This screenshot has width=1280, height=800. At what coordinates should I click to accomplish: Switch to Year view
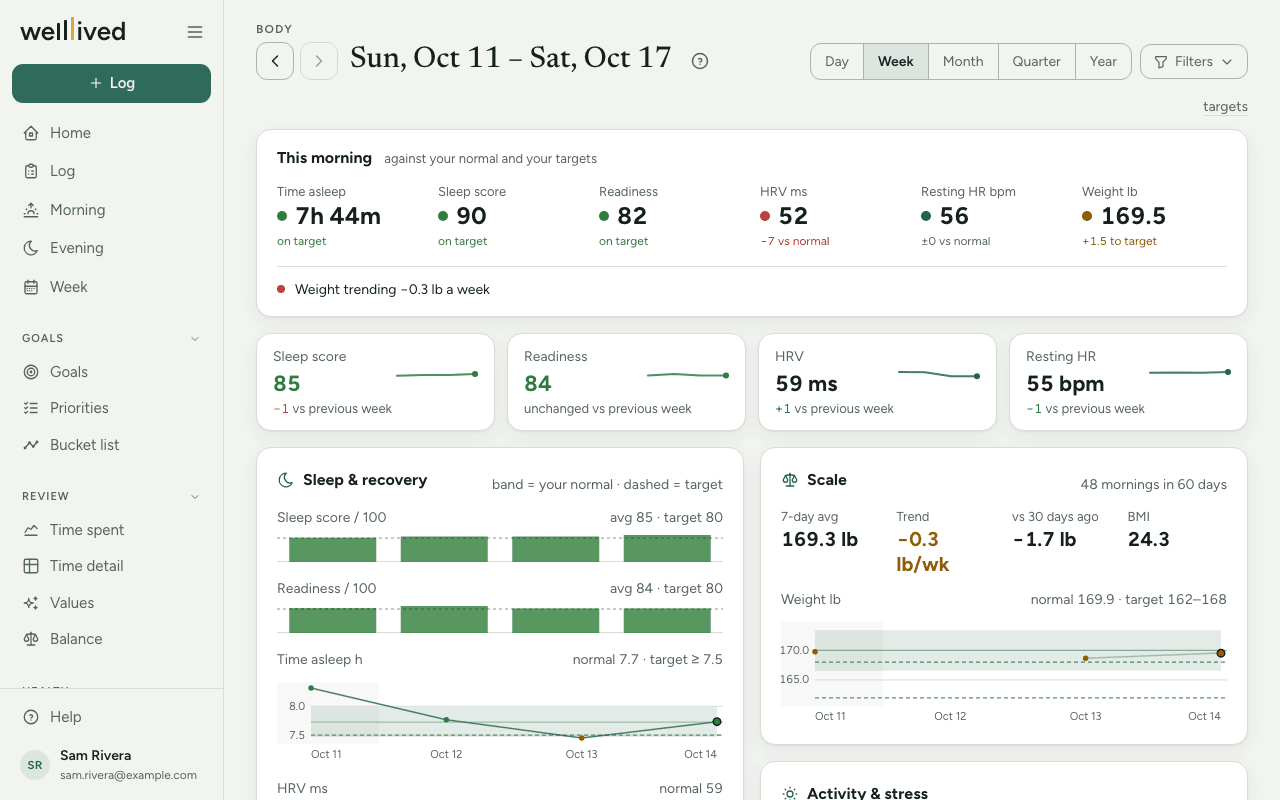[x=1103, y=61]
